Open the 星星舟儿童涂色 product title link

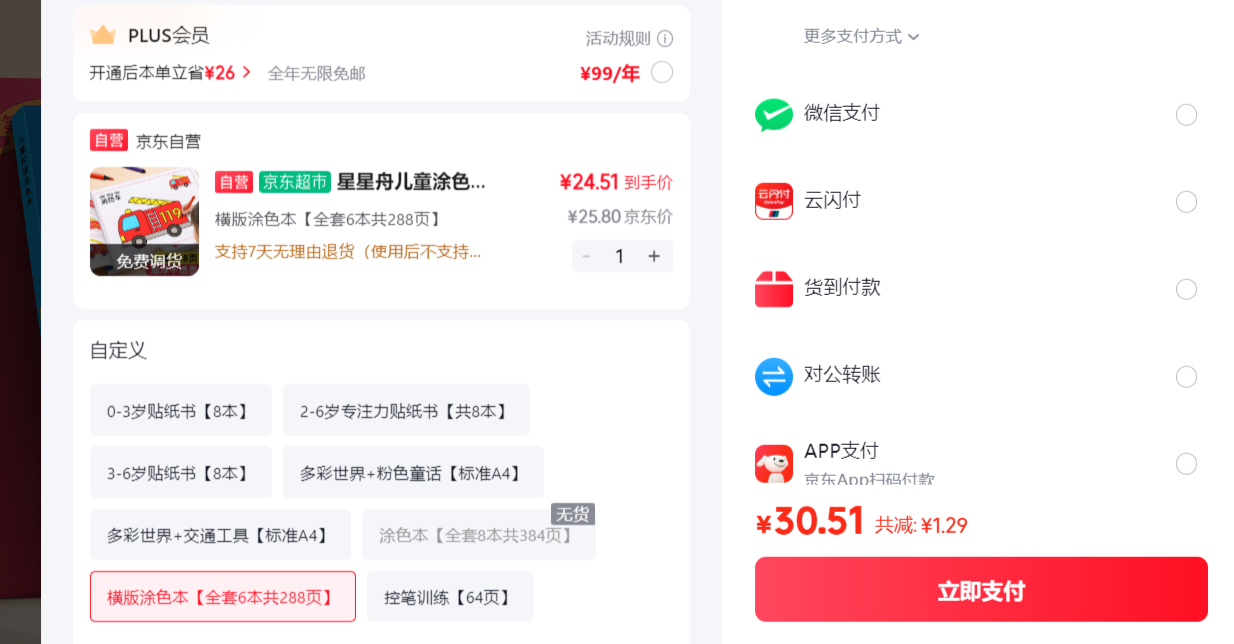point(411,182)
